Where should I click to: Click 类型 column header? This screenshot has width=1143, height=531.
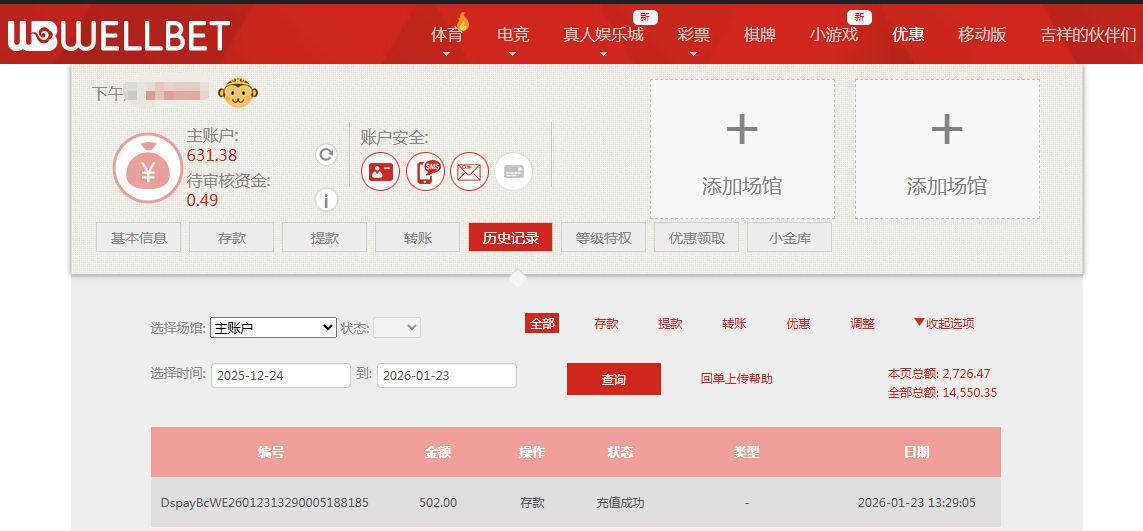747,452
